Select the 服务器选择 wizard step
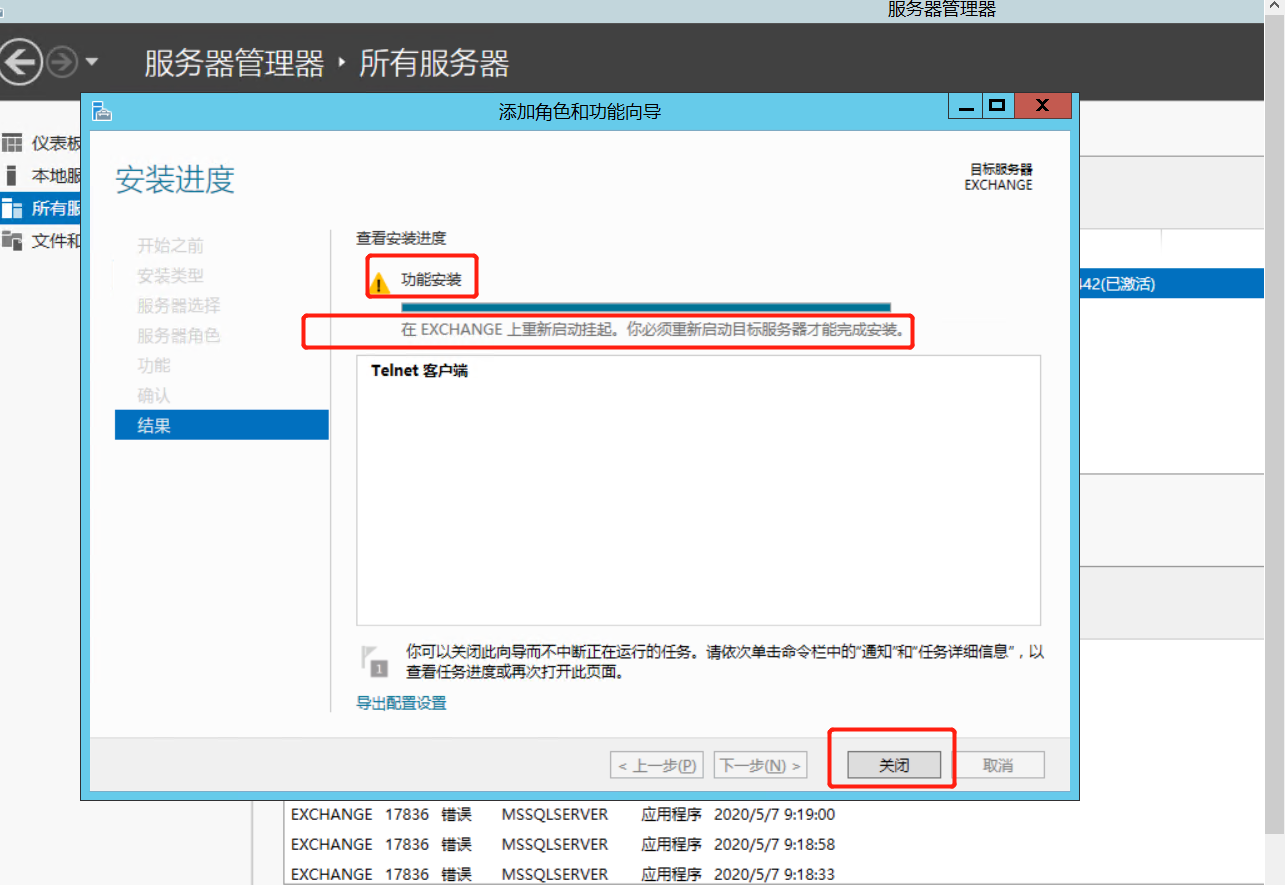This screenshot has width=1285, height=885. tap(179, 305)
